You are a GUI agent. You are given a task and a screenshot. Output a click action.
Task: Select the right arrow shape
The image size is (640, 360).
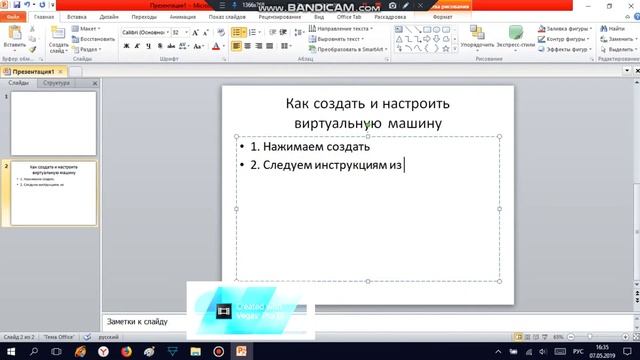427,39
